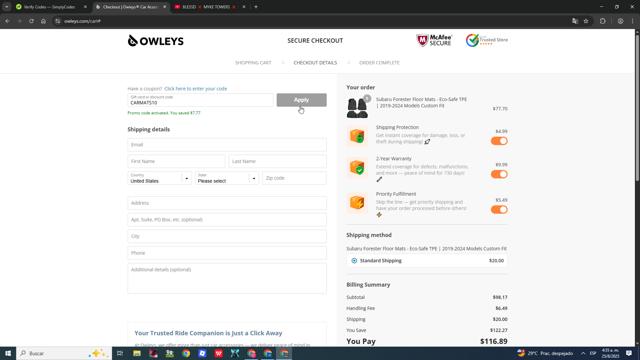Click the browser address bar URL

pyautogui.click(x=82, y=21)
